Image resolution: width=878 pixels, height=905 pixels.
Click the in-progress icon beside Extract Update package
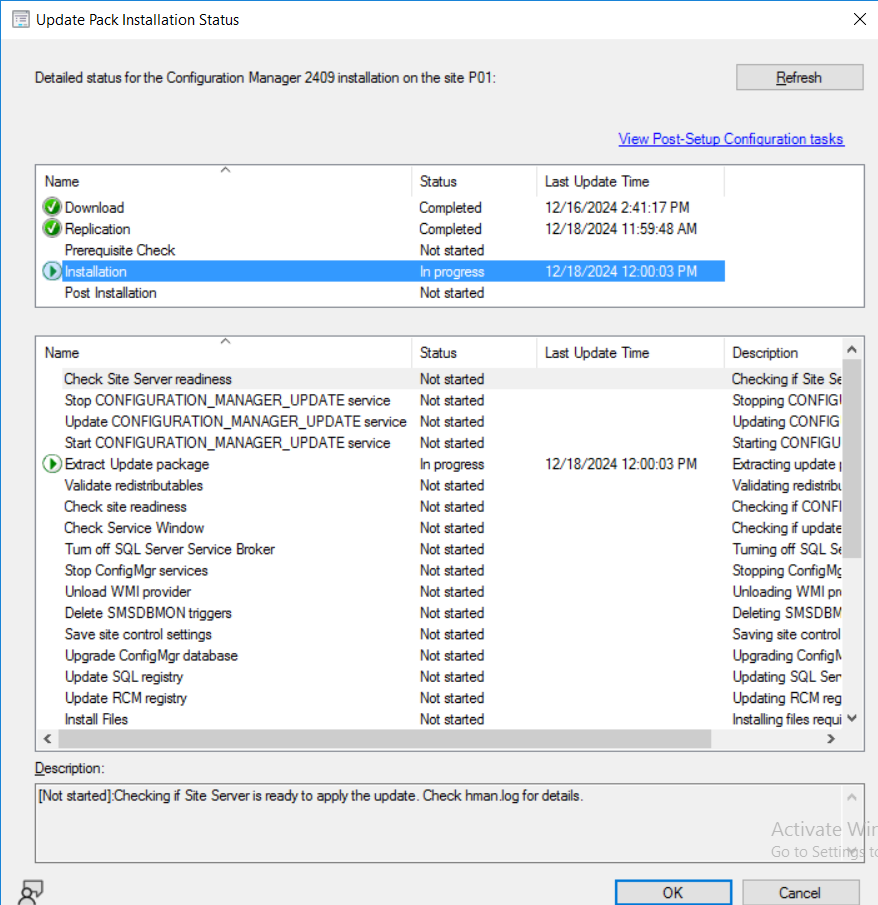tap(52, 463)
